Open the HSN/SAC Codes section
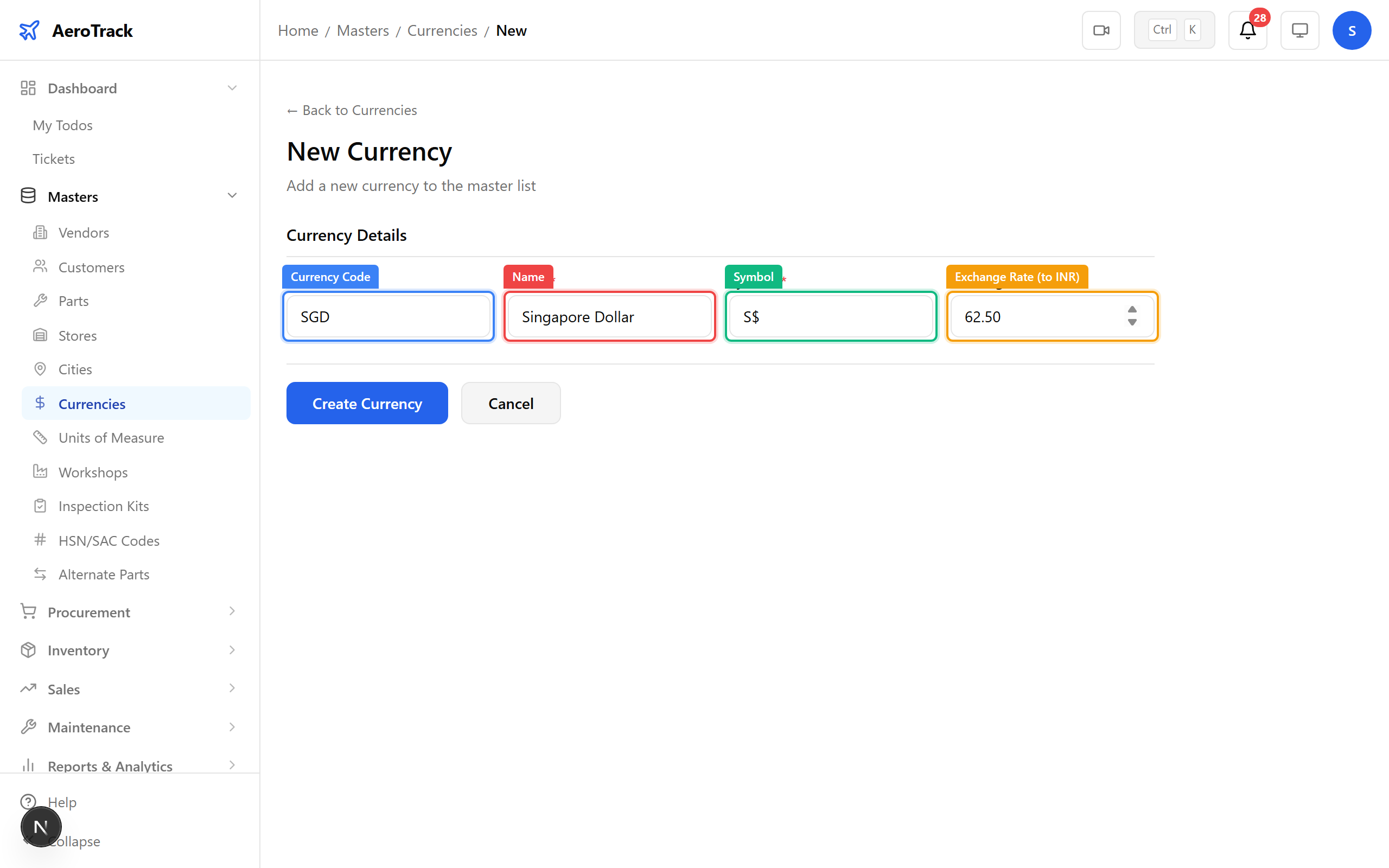Screen dimensions: 1389x868 (x=109, y=540)
